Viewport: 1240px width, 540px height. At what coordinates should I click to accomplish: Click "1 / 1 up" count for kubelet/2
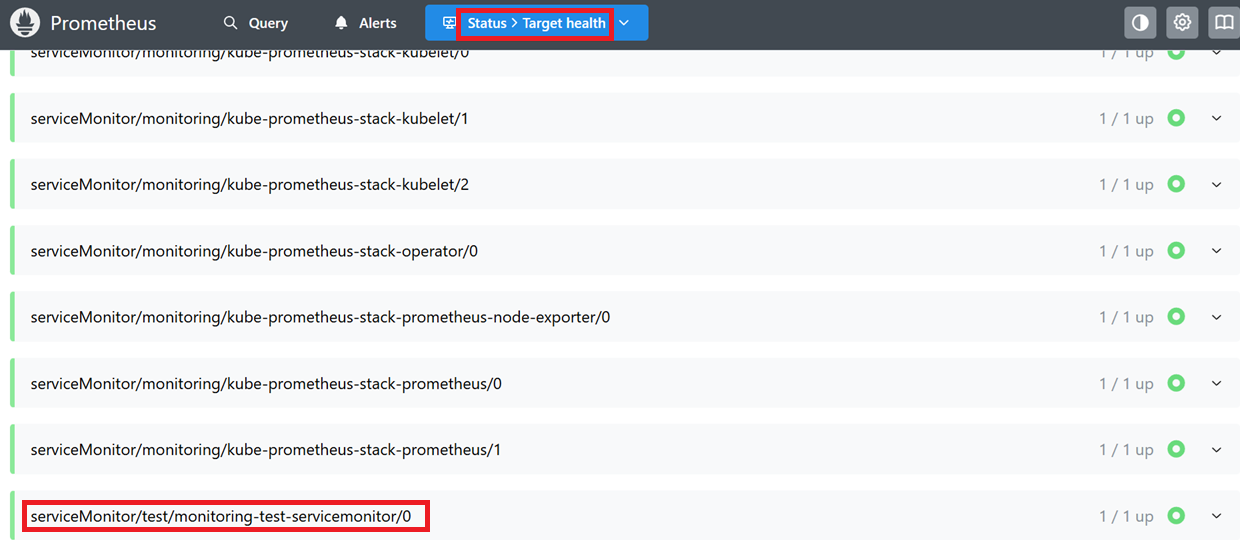[1126, 185]
